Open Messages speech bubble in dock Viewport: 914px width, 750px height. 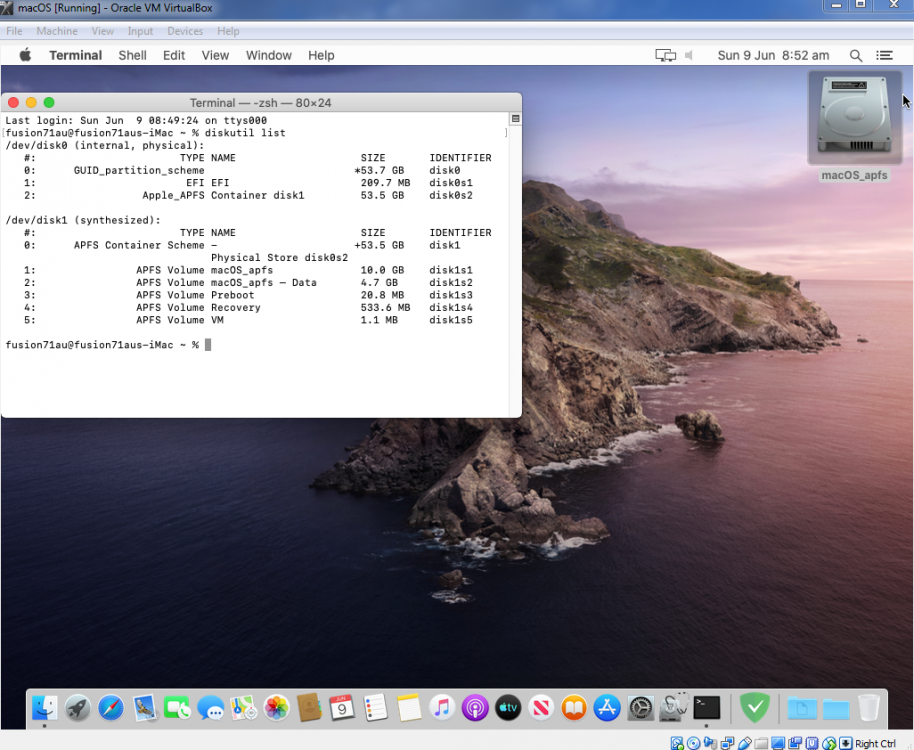click(210, 708)
